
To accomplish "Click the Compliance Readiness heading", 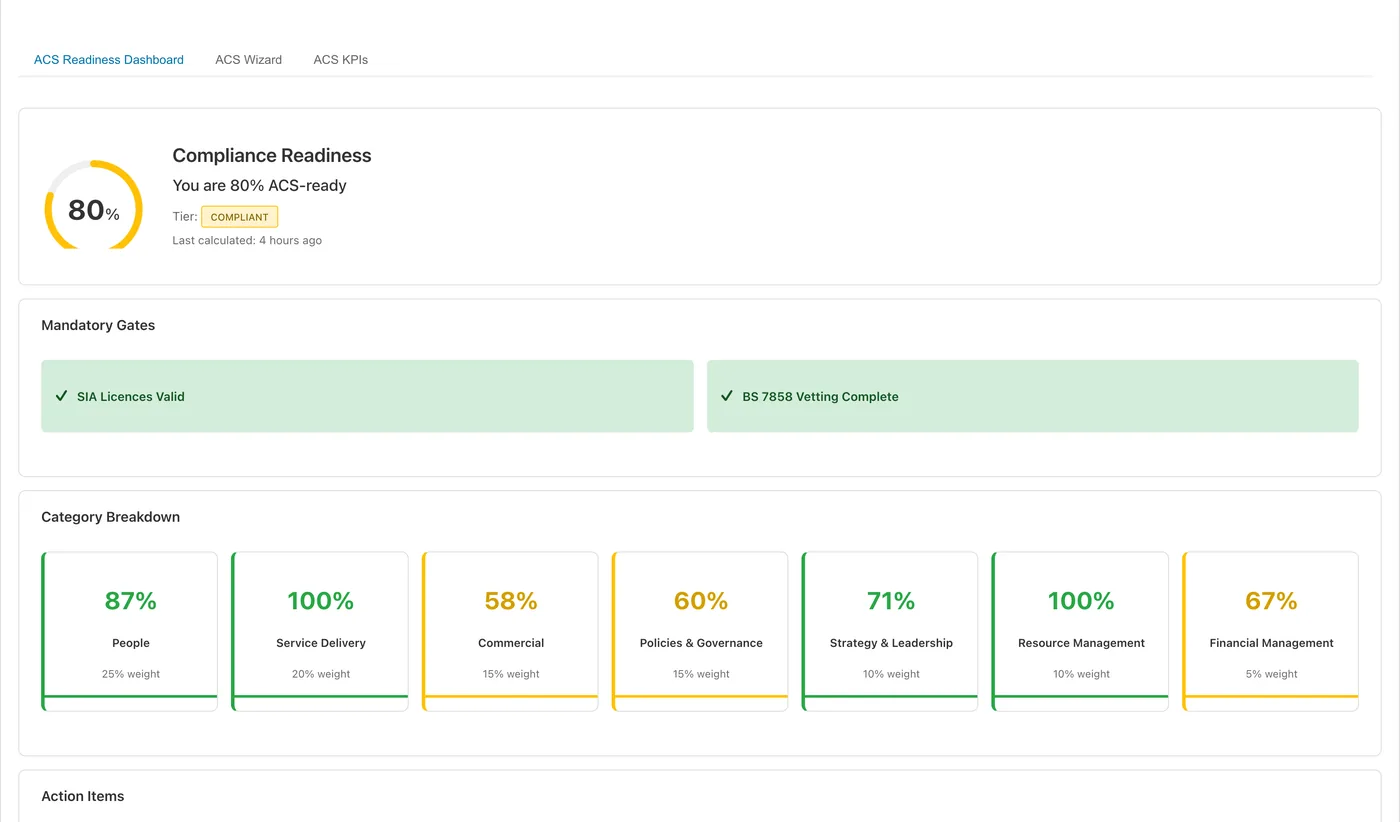I will 272,156.
